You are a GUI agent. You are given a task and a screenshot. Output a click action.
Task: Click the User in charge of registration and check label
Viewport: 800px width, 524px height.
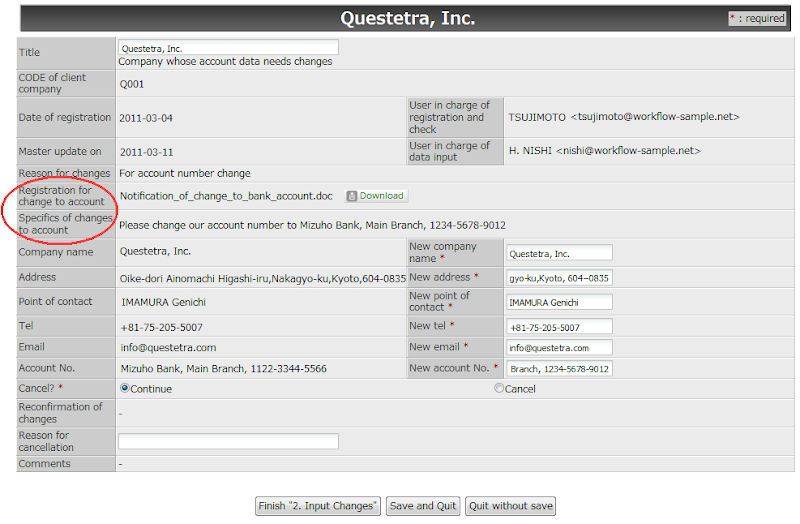(x=449, y=117)
